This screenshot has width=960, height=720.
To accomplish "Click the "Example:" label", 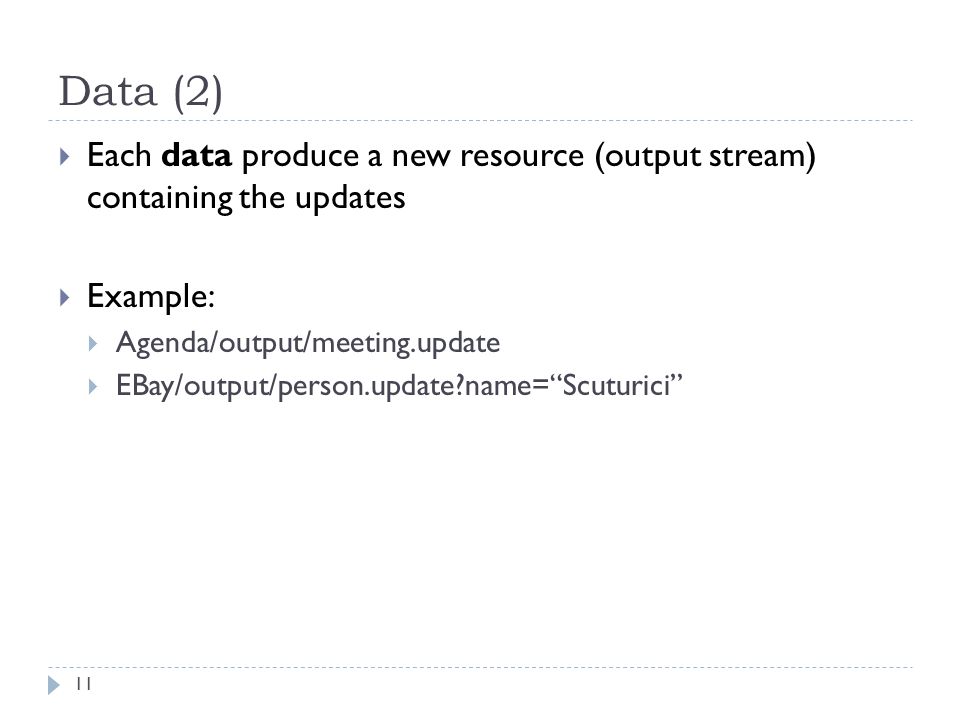I will coord(151,297).
